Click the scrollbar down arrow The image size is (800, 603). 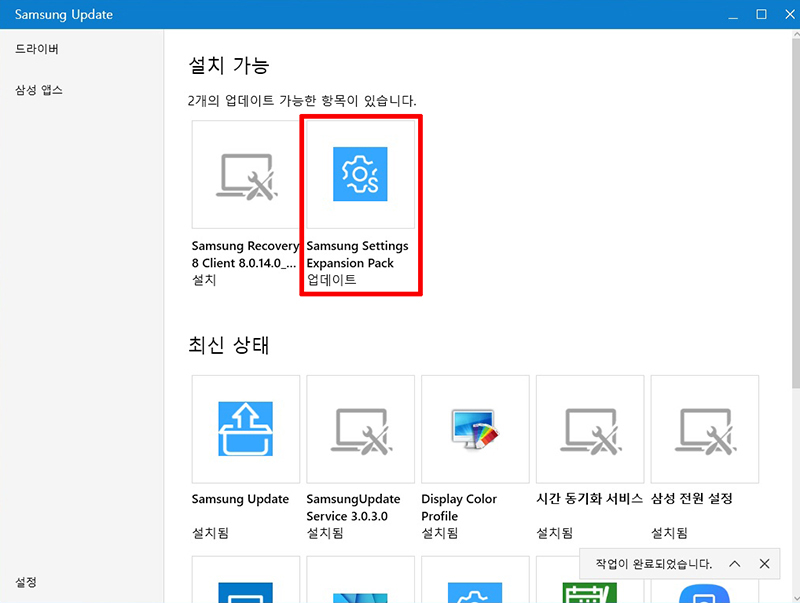796,597
